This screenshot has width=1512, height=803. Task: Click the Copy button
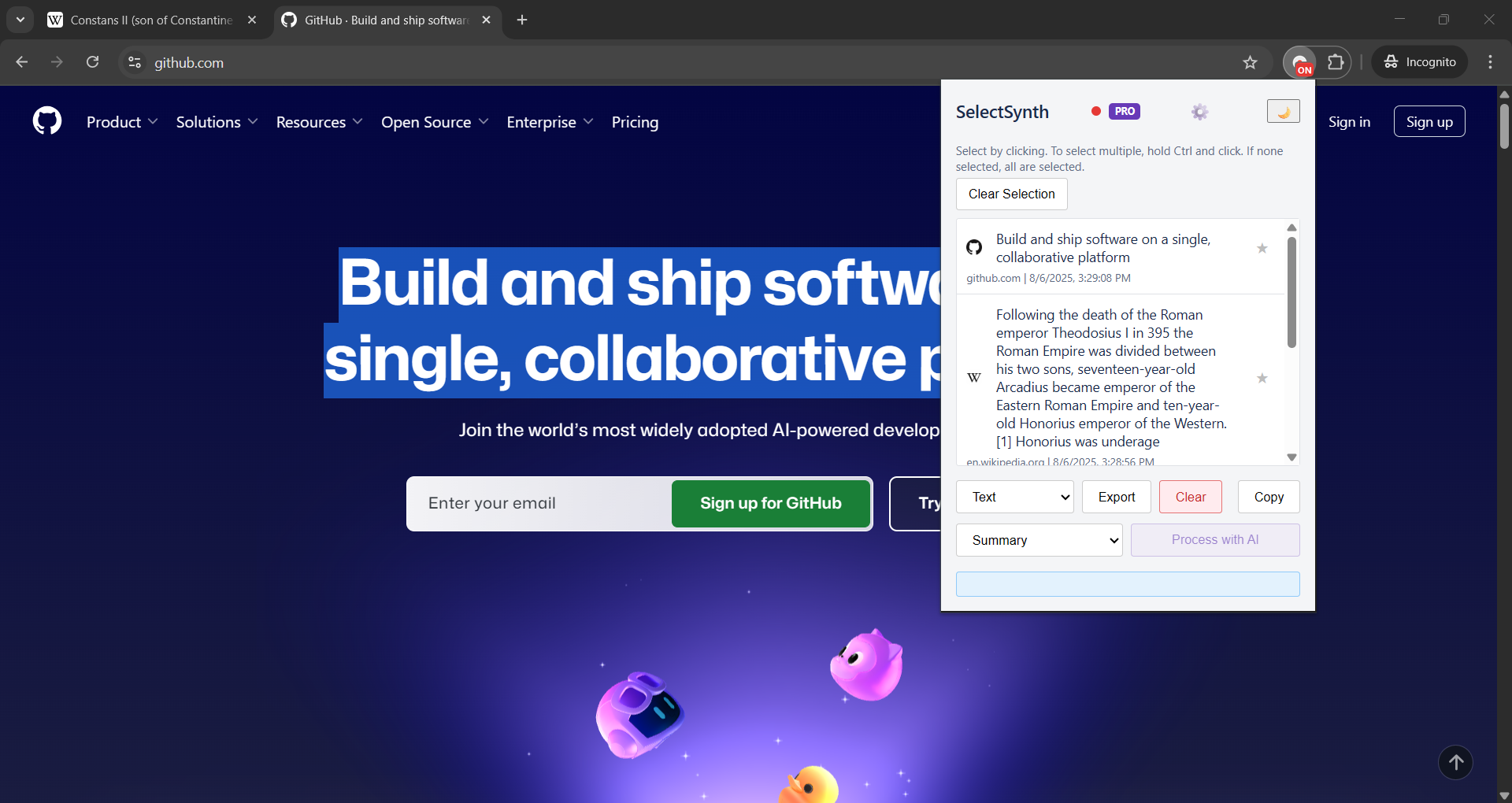pos(1269,497)
